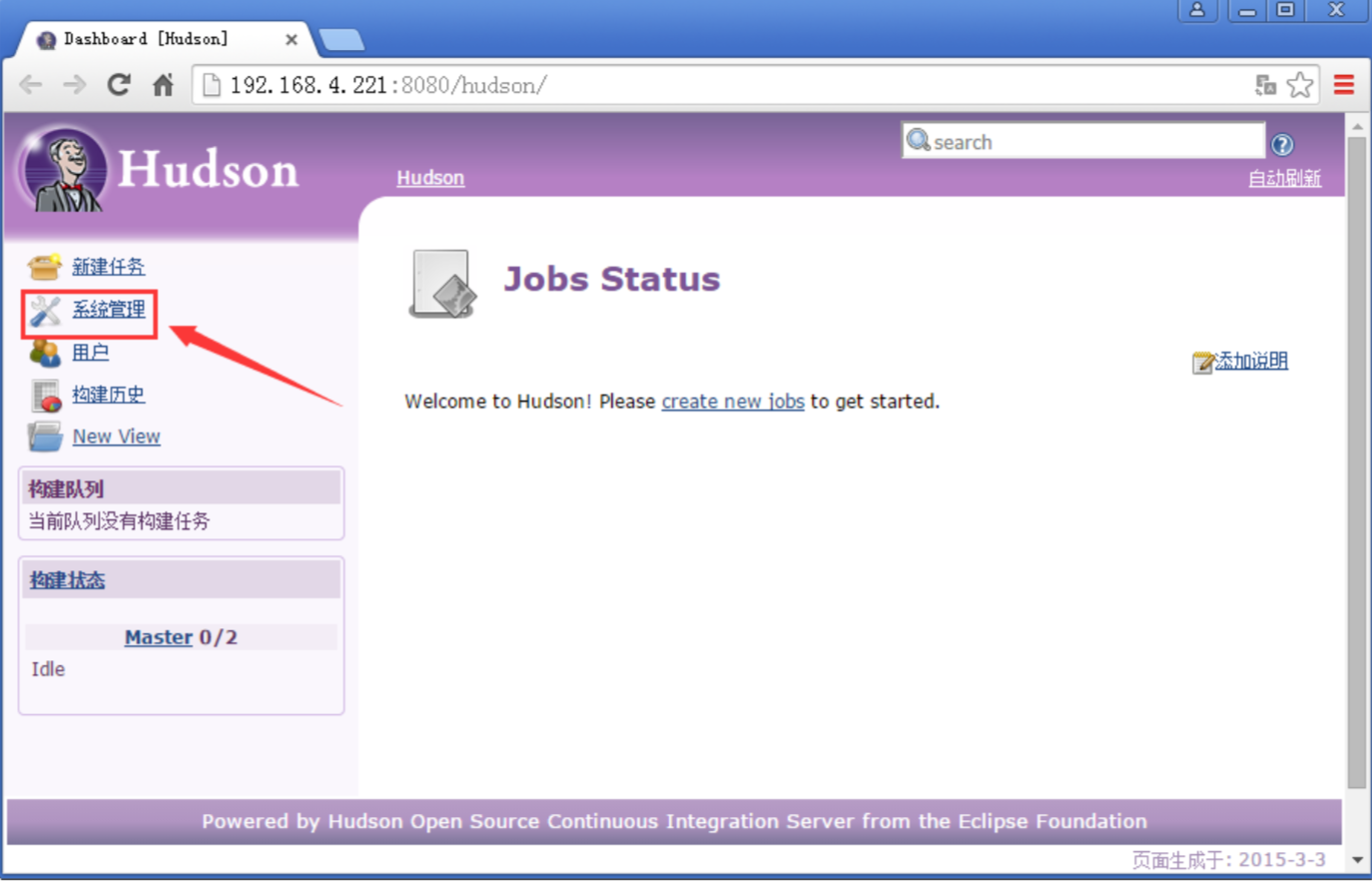Image resolution: width=1372 pixels, height=881 pixels.
Task: Click the 页面生成于 timestamp text
Action: (1229, 859)
